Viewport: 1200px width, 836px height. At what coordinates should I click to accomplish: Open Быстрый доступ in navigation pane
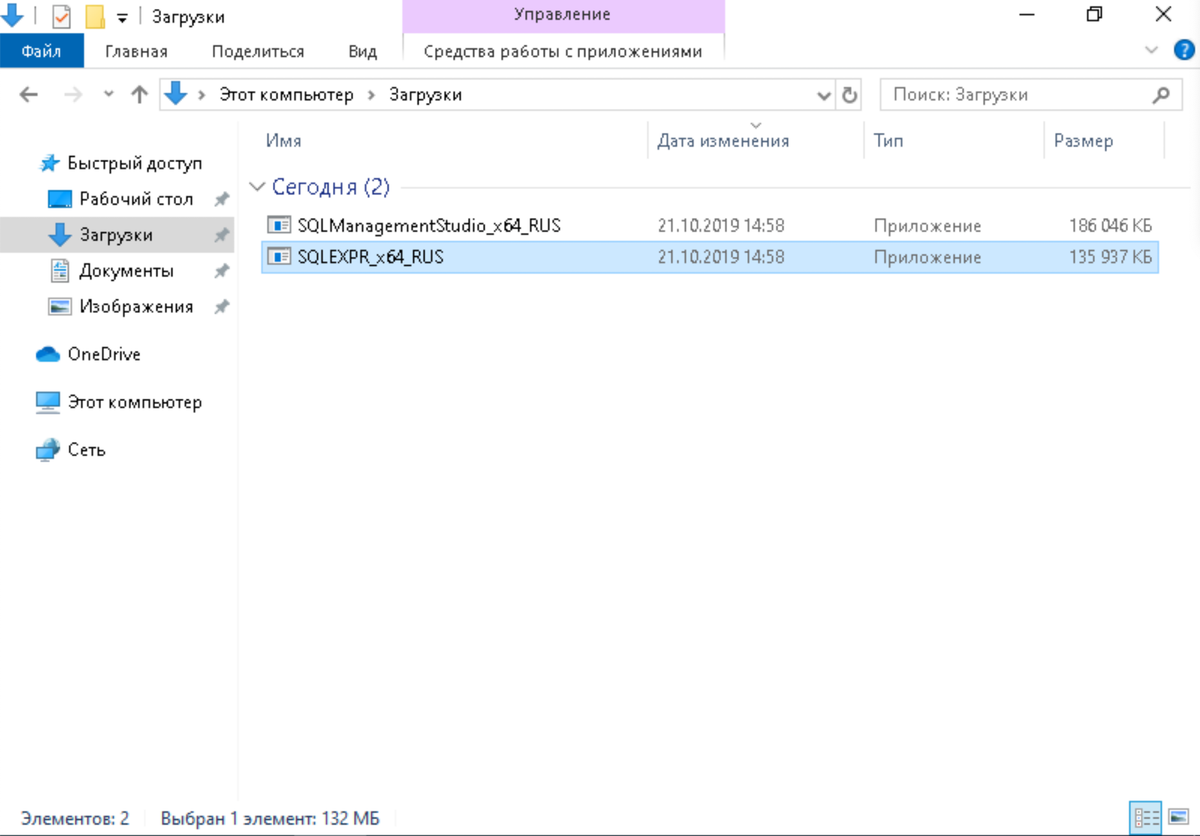click(x=134, y=163)
